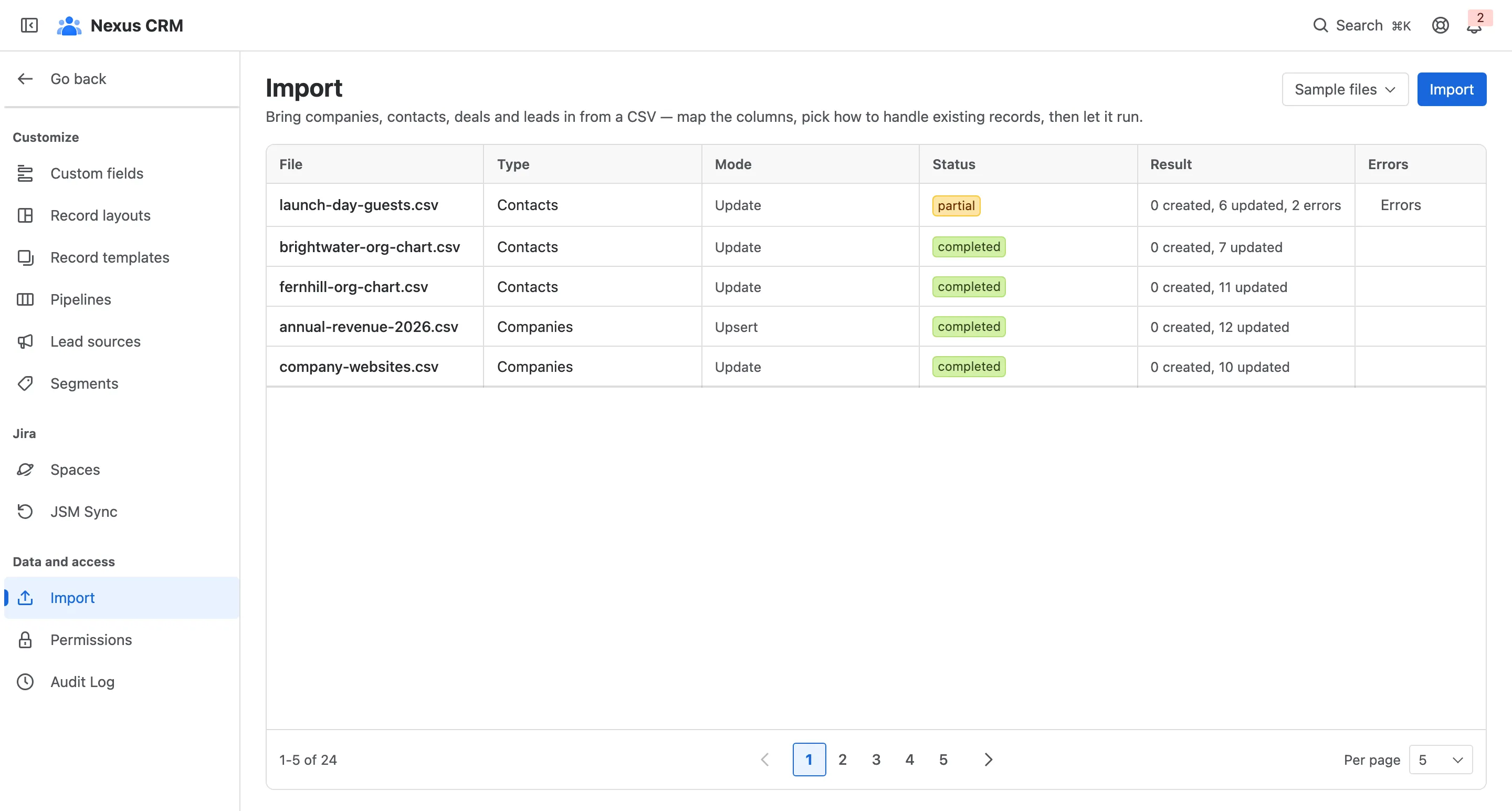The height and width of the screenshot is (811, 1512).
Task: Click the Pipelines columns icon
Action: (25, 299)
